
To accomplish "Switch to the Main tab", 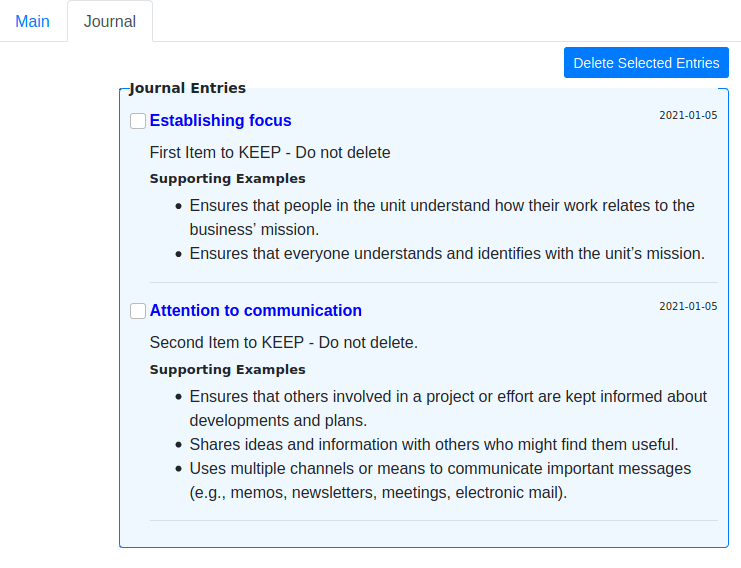I will point(32,21).
